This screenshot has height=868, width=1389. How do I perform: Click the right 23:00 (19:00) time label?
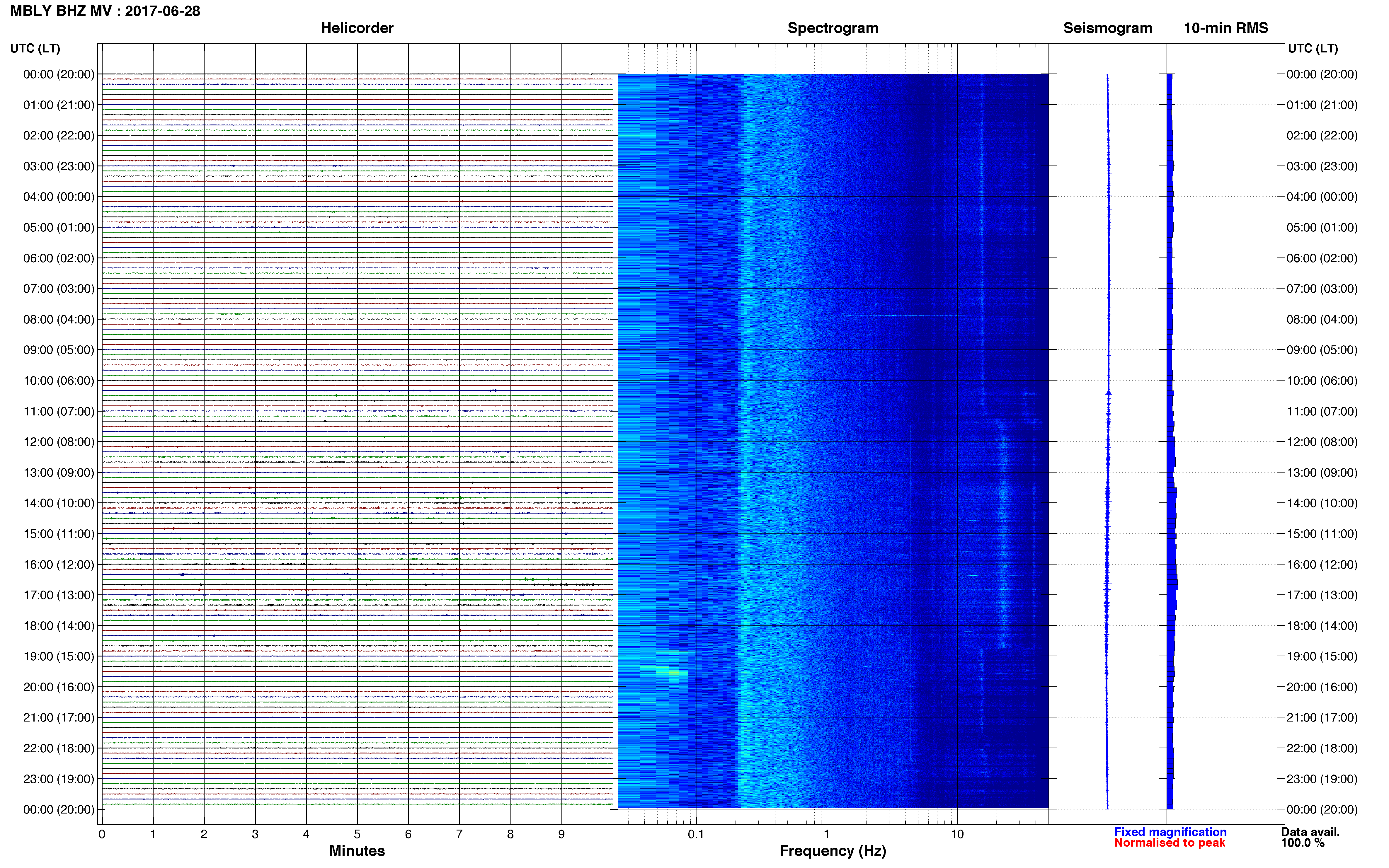coord(1322,779)
